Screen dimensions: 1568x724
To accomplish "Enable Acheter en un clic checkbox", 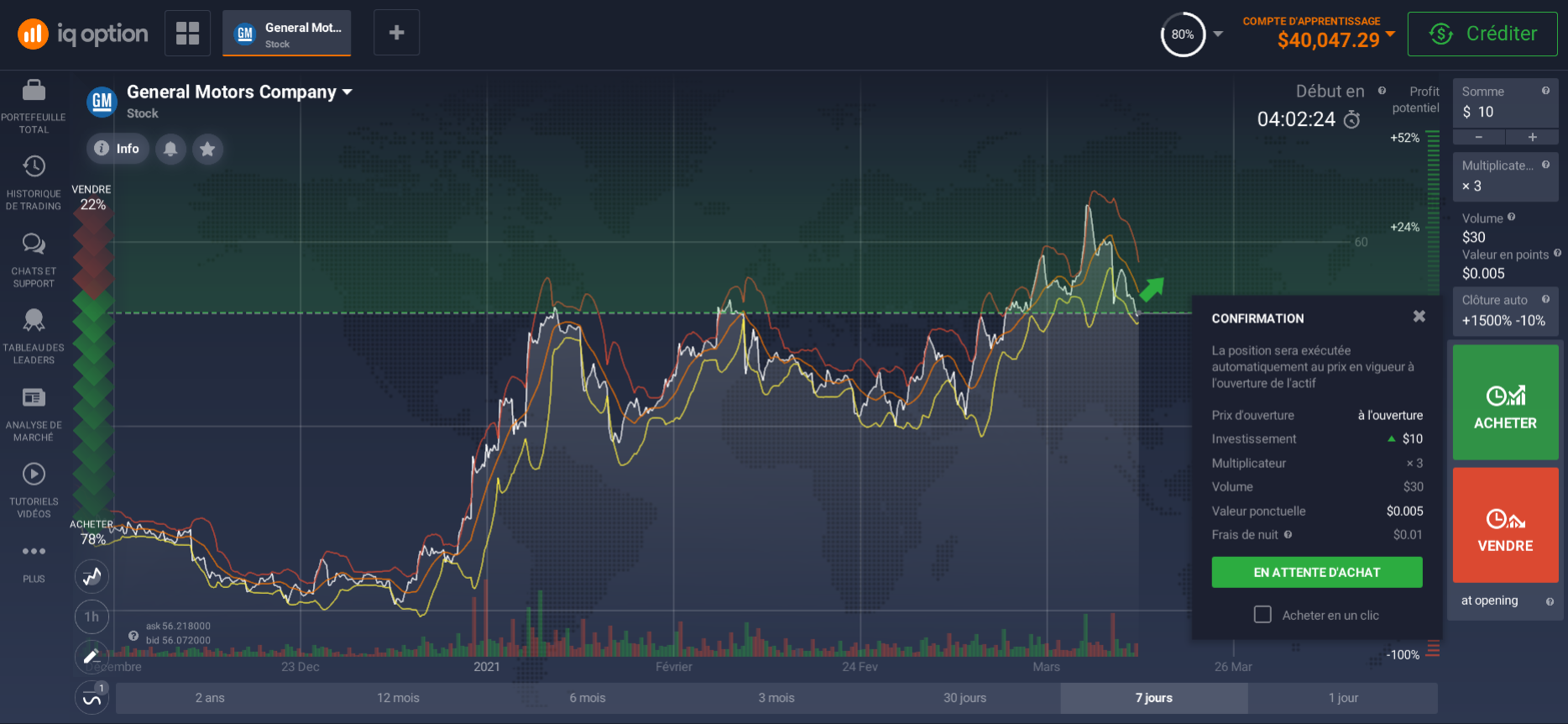I will coord(1262,615).
